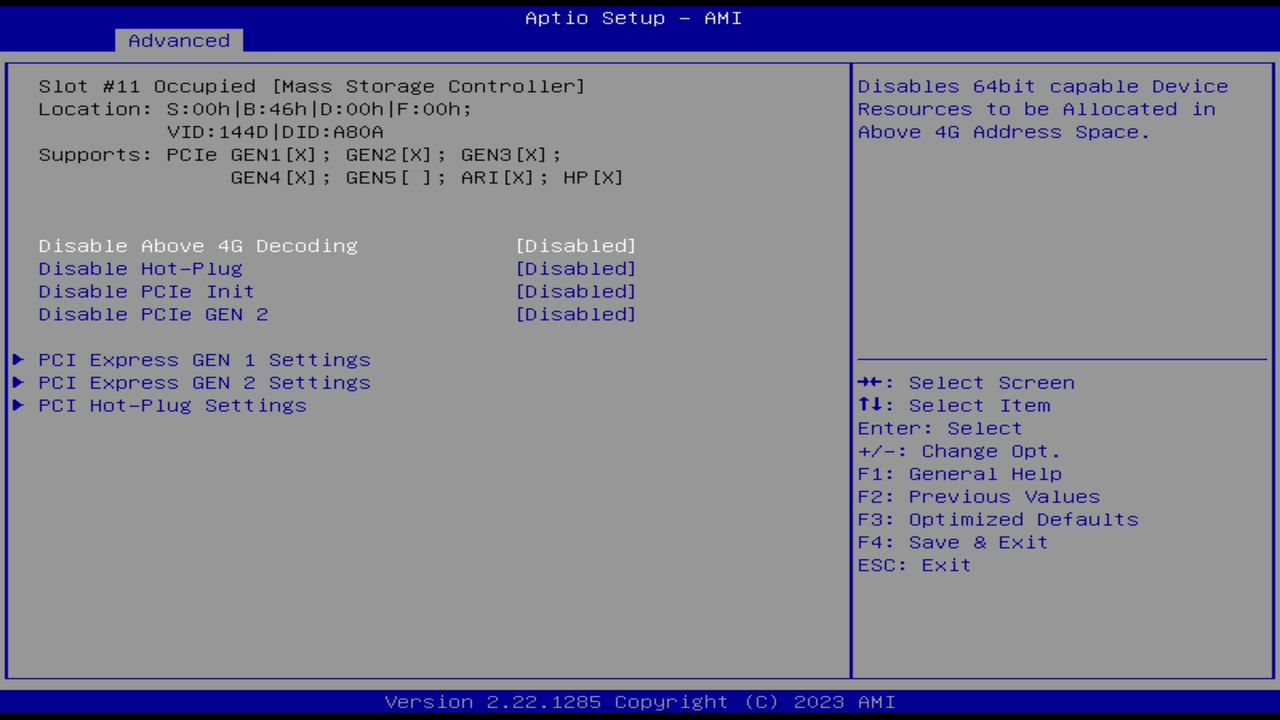Click the help text about 64bit Device Resources
The image size is (1280, 720).
click(x=1043, y=110)
